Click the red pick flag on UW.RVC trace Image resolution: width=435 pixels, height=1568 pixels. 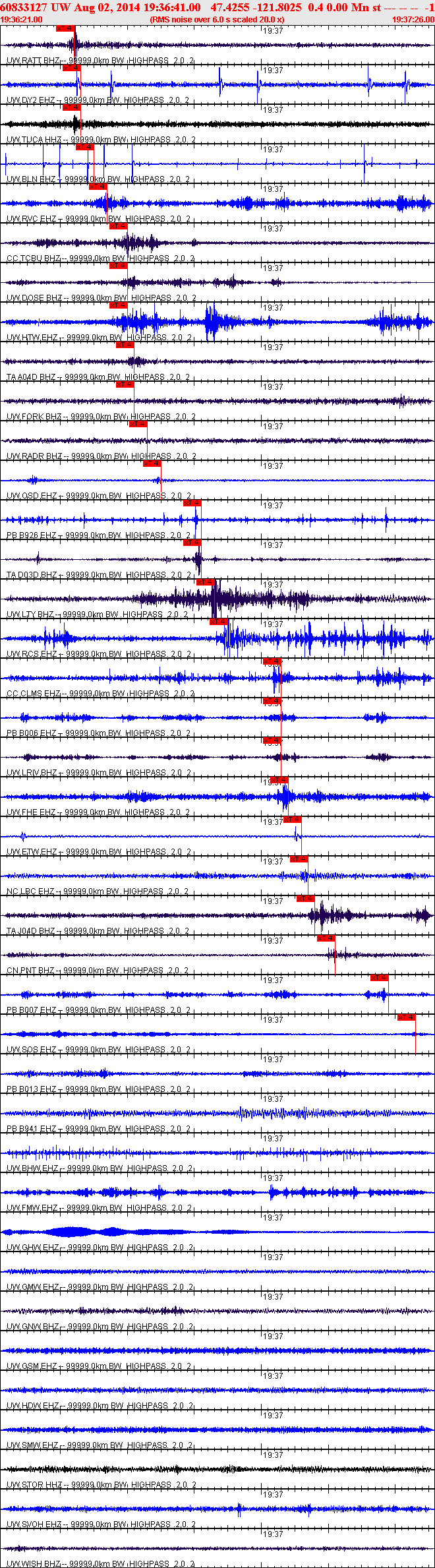tap(98, 187)
